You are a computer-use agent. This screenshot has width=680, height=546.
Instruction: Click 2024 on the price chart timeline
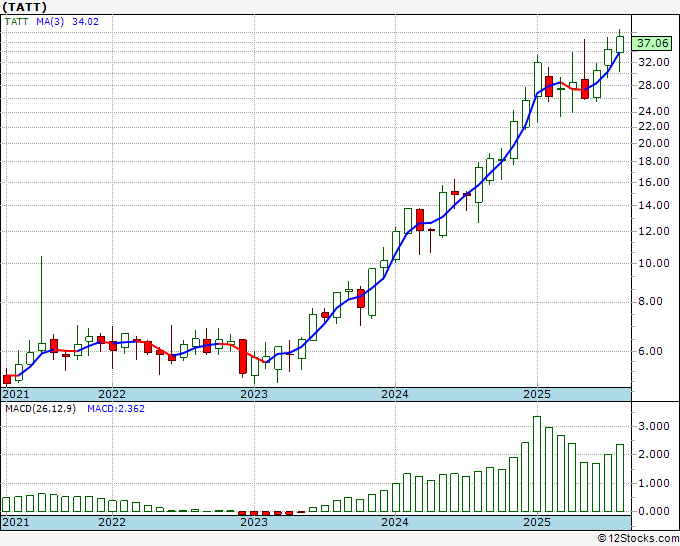pos(395,394)
